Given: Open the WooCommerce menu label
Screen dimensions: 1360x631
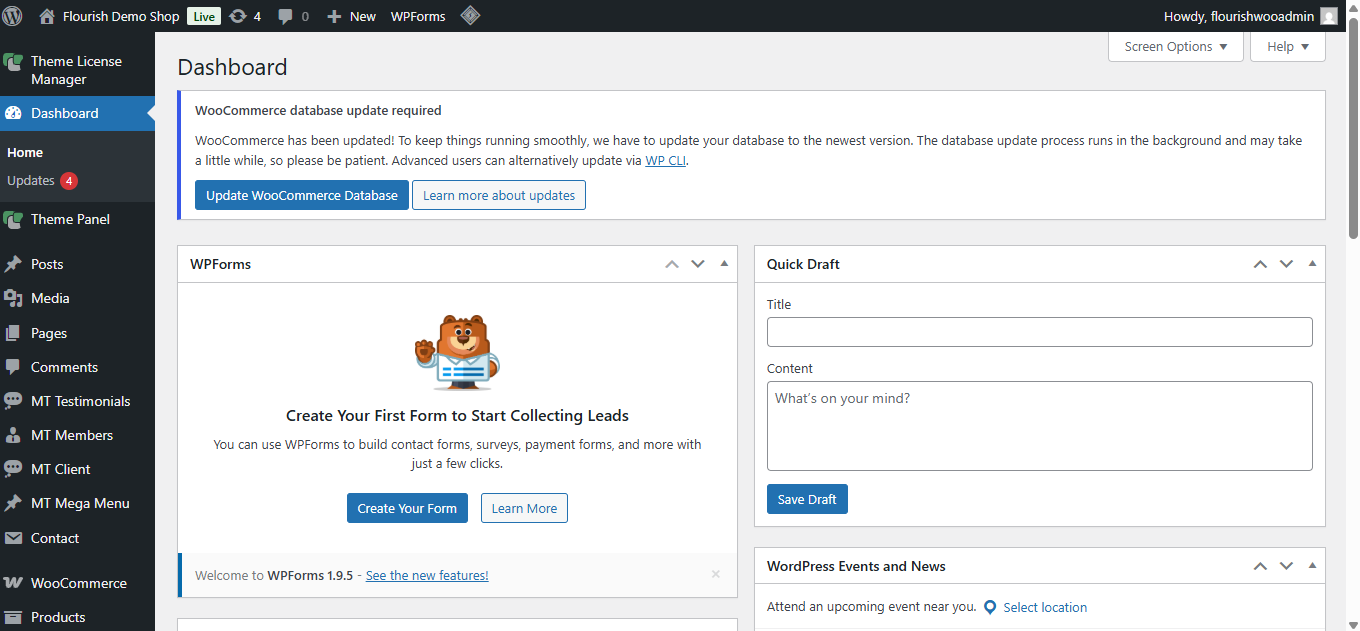Looking at the screenshot, I should coord(79,583).
